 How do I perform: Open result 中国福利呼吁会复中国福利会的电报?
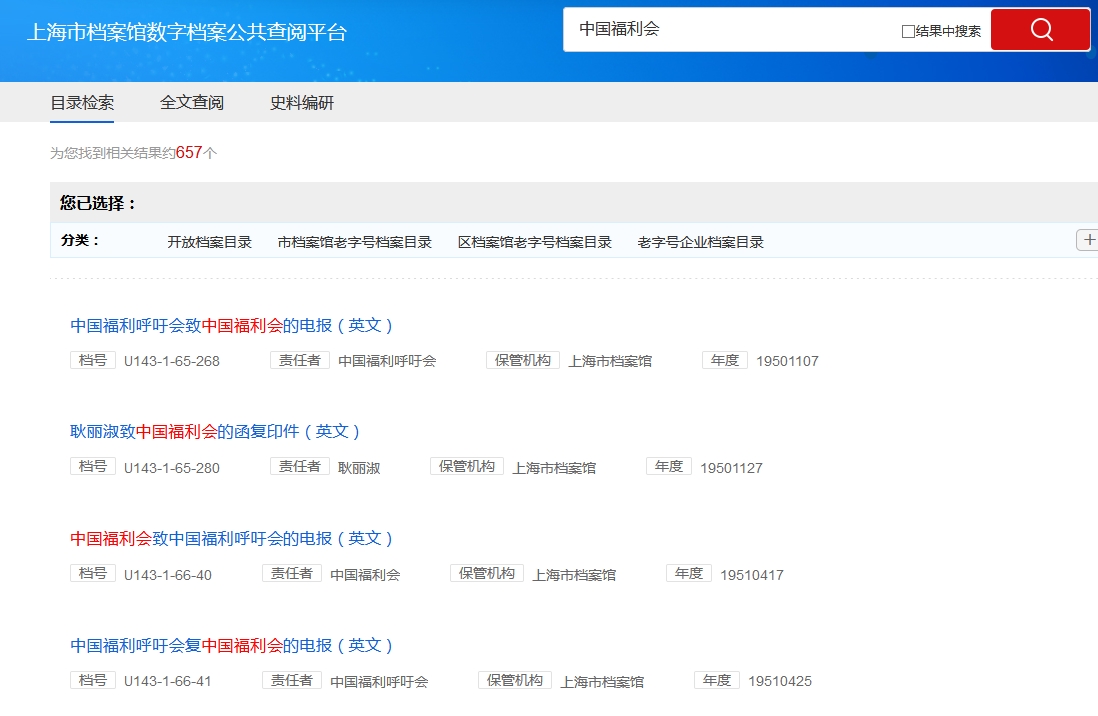(x=232, y=645)
